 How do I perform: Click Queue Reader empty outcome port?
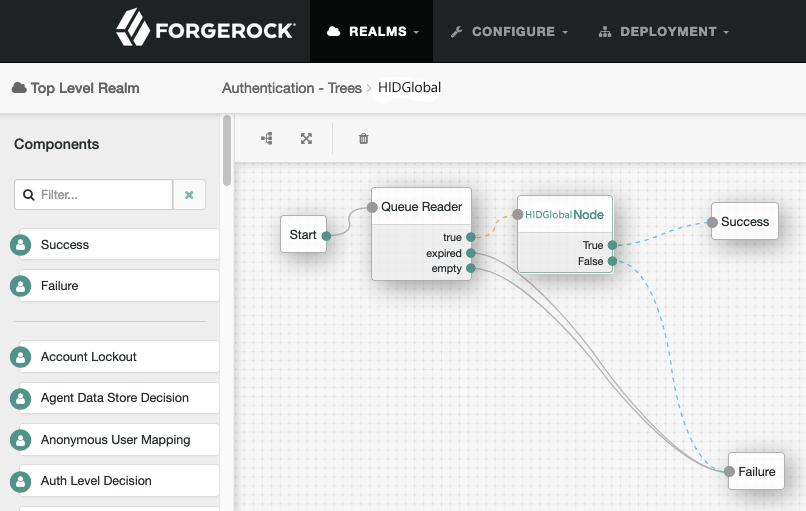point(471,268)
